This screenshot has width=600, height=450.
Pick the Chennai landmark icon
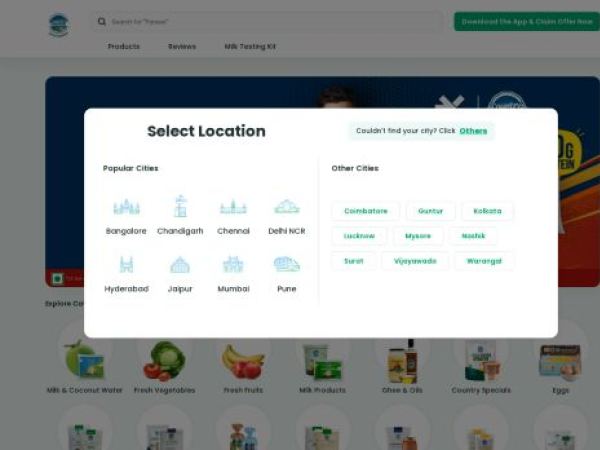[233, 207]
